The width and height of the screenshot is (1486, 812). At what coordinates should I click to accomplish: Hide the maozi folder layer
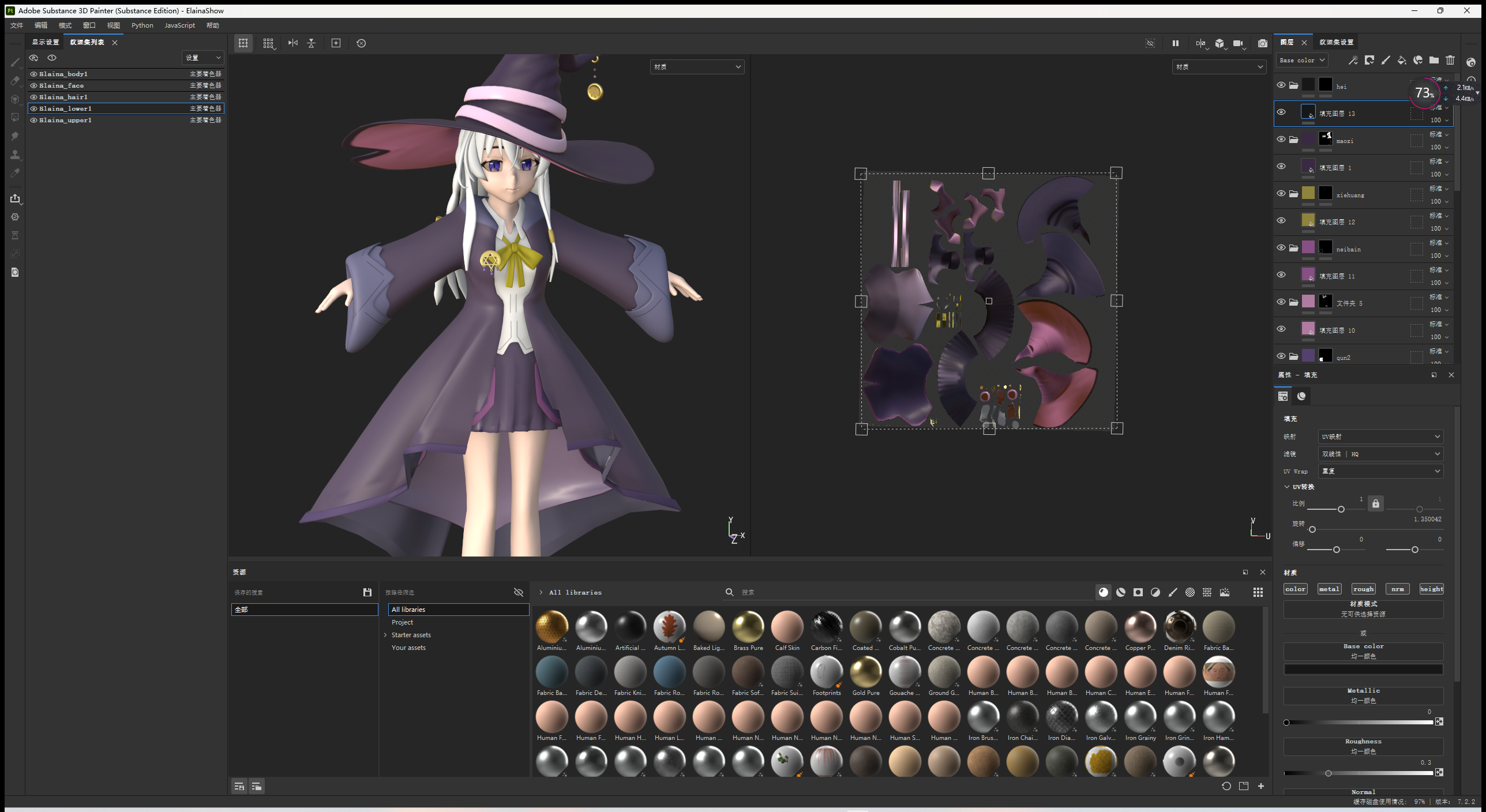[1281, 139]
